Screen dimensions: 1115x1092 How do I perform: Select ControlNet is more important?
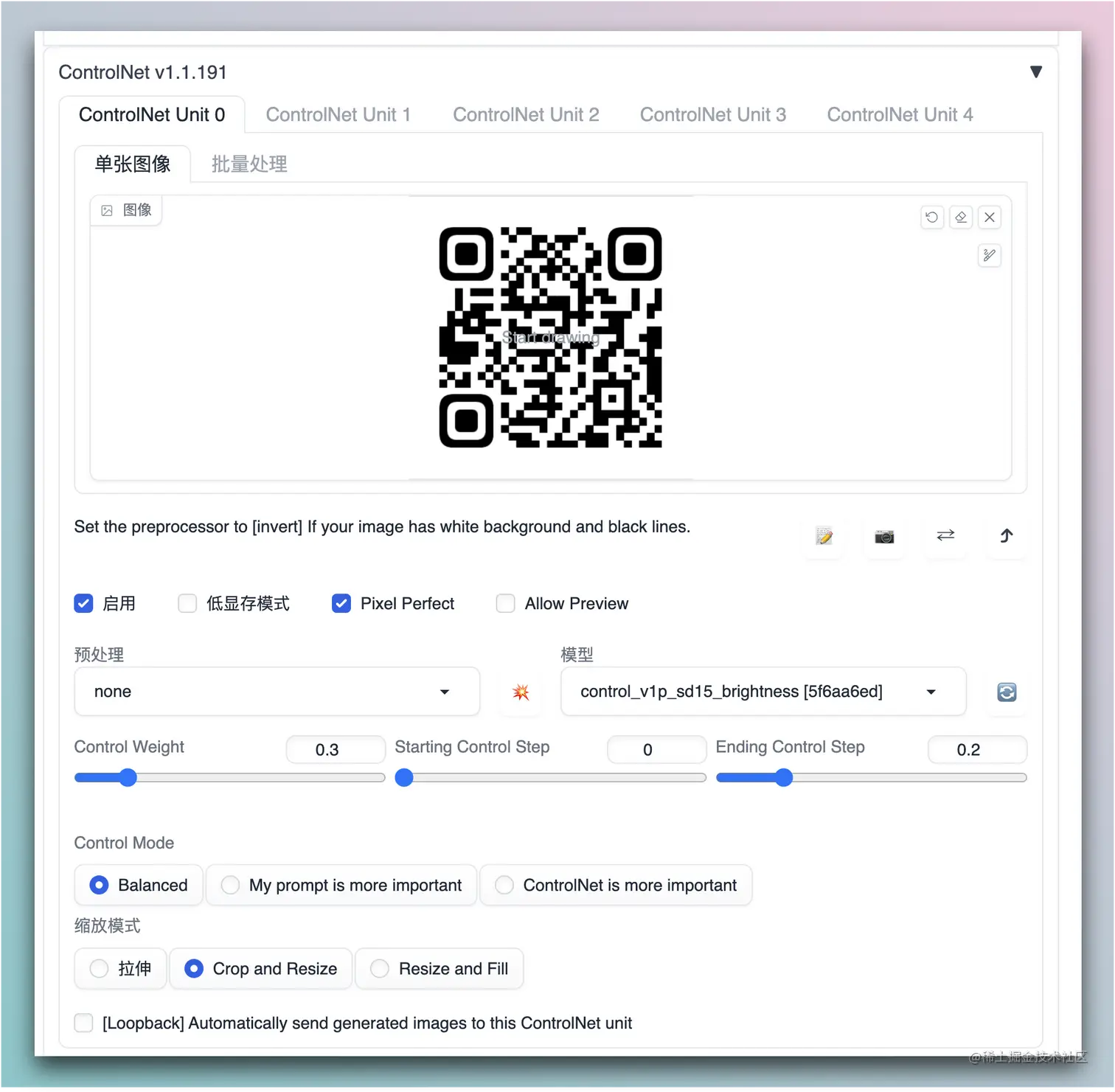click(616, 886)
